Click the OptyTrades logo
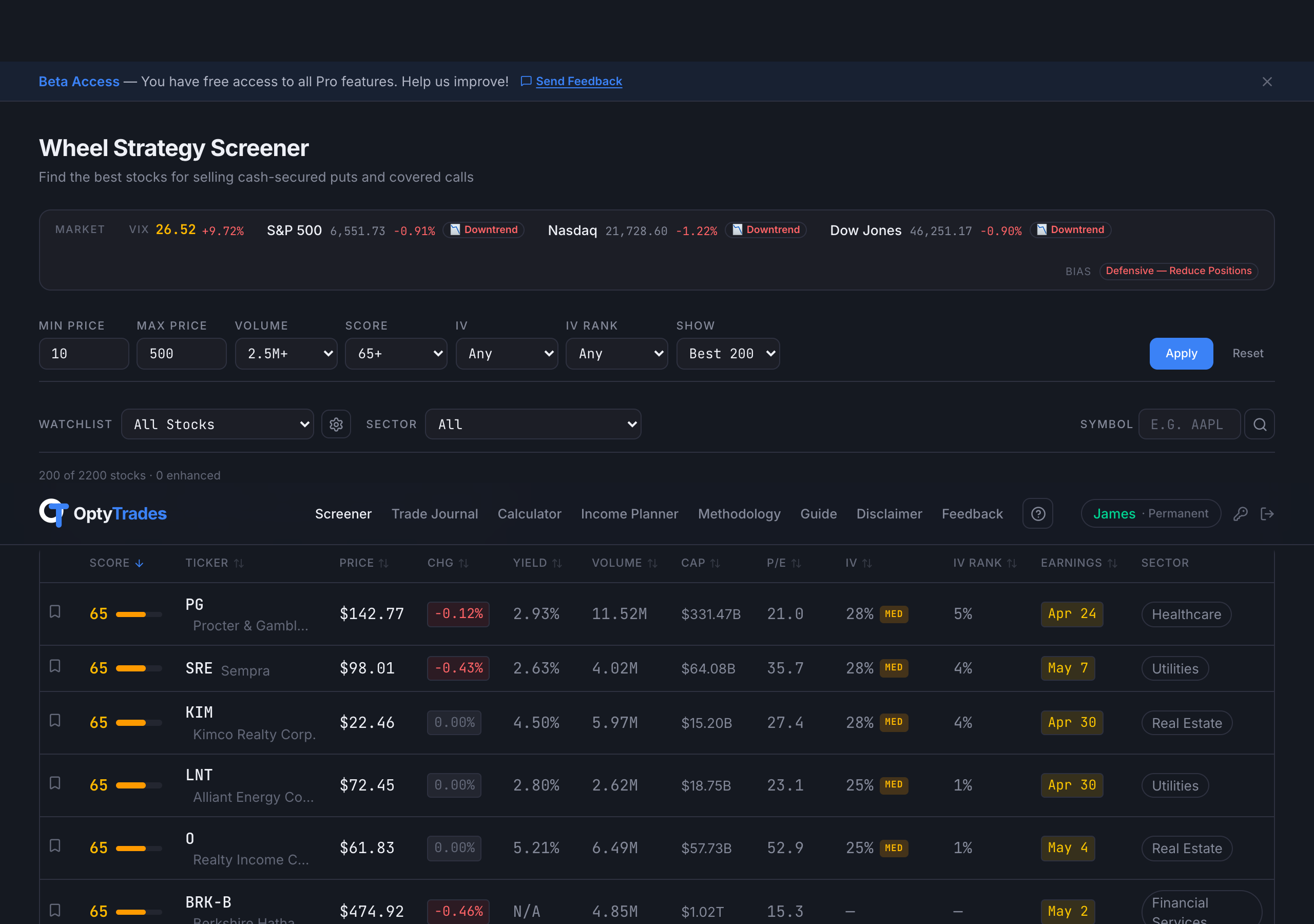Screen dimensions: 1314x924 tap(102, 513)
